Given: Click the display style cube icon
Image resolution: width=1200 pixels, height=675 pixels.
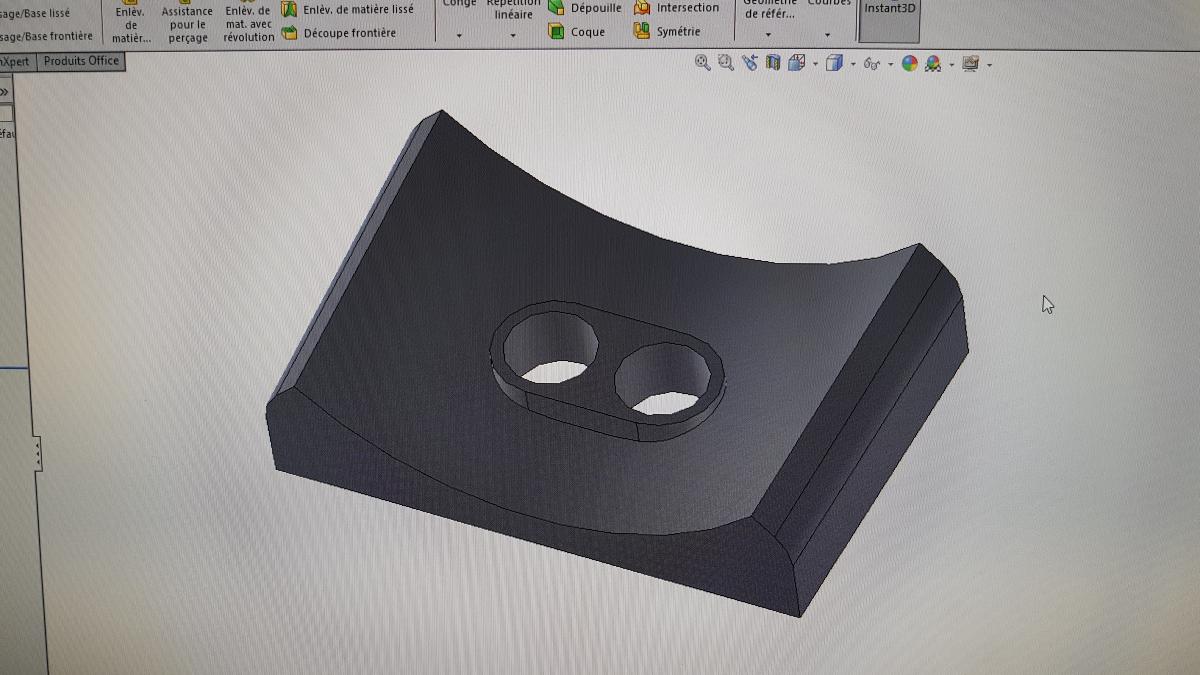Looking at the screenshot, I should pos(834,63).
